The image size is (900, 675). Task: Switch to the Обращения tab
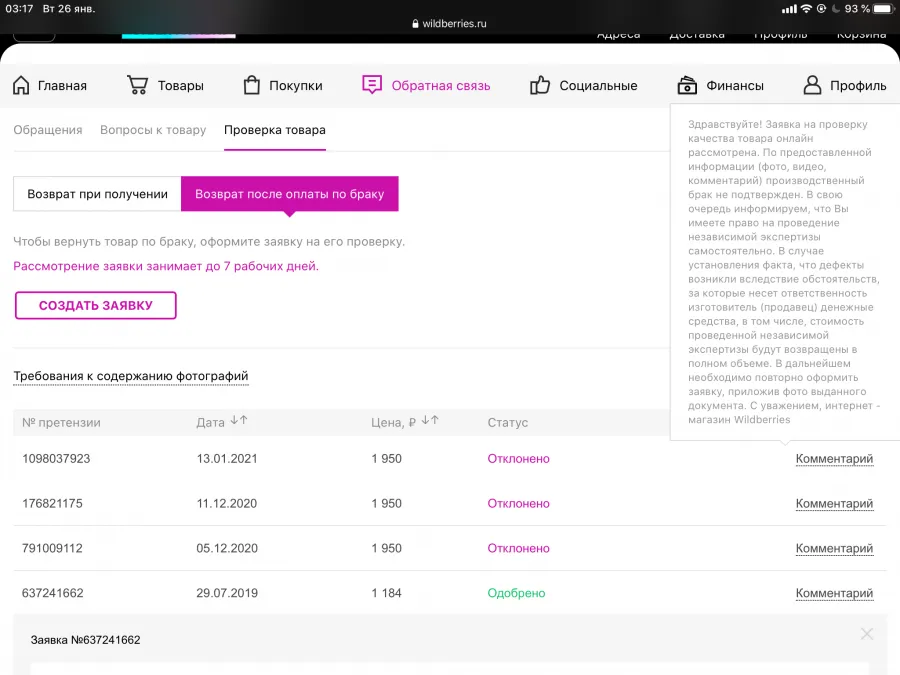tap(48, 130)
